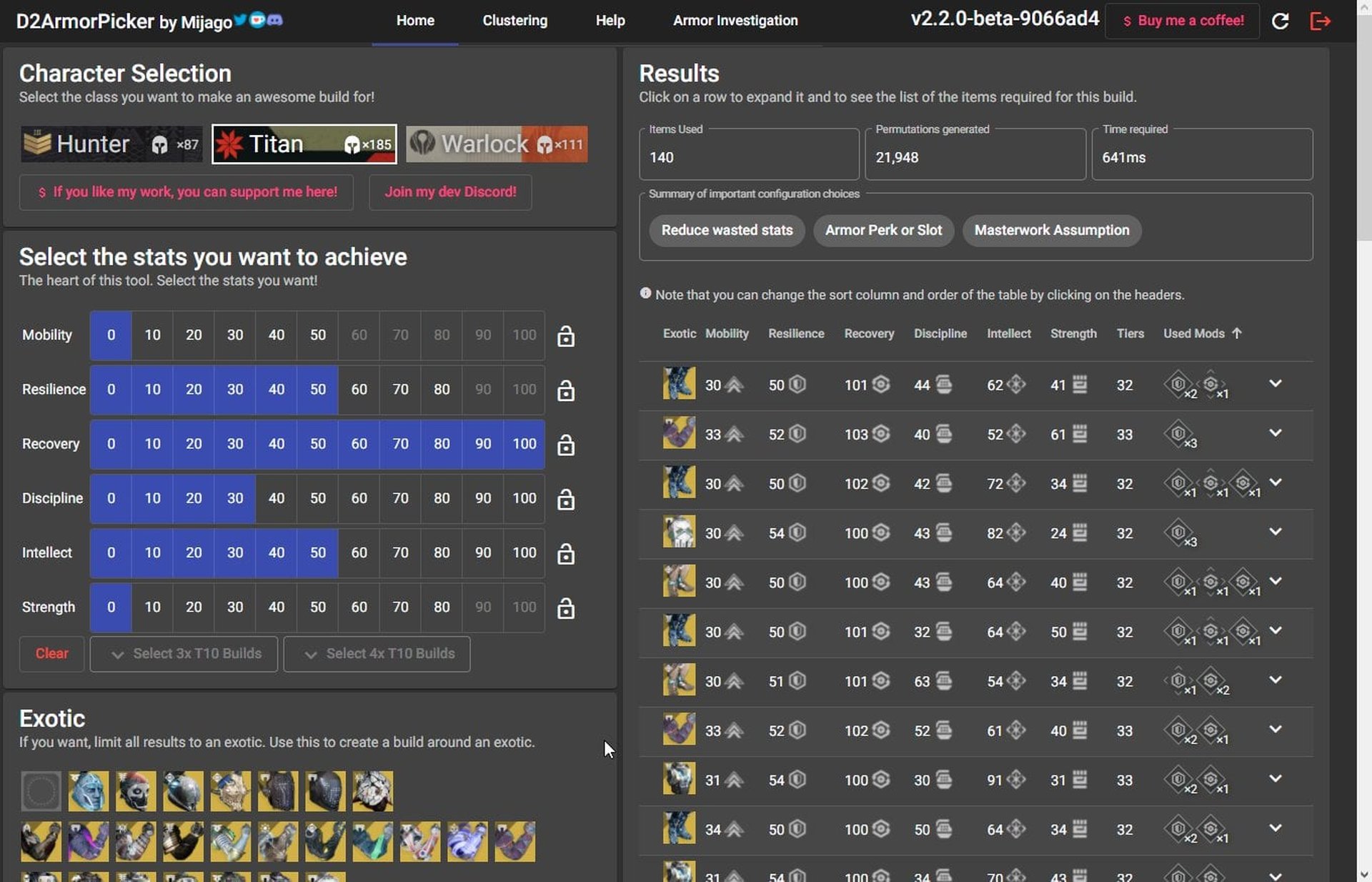The height and width of the screenshot is (882, 1372).
Task: Click the info icon next to the note
Action: pyautogui.click(x=645, y=294)
